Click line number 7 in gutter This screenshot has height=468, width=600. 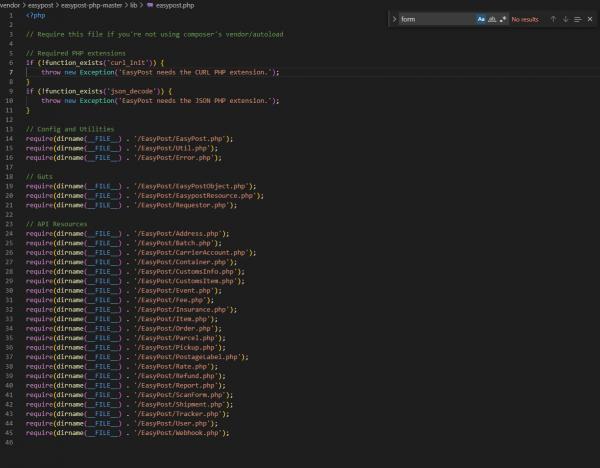pyautogui.click(x=11, y=72)
